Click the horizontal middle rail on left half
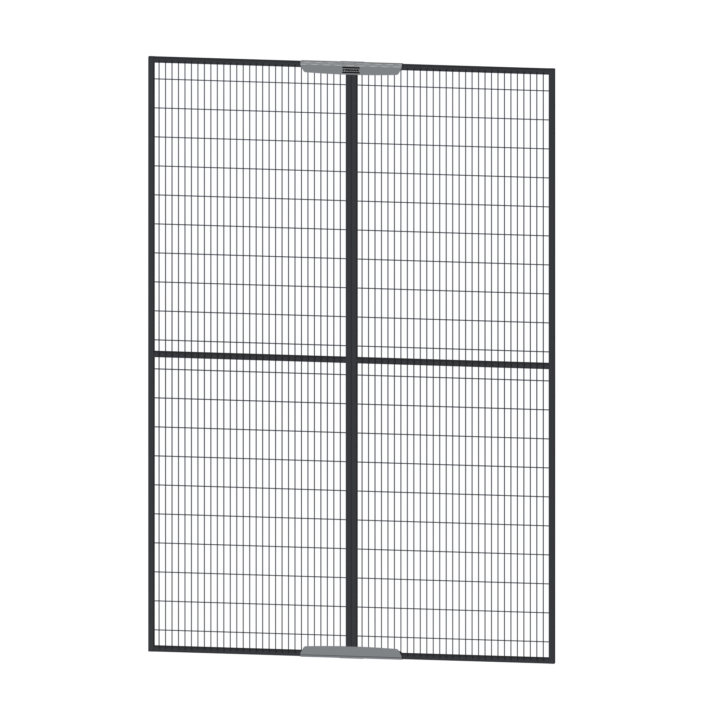This screenshot has height=720, width=720. pos(250,354)
